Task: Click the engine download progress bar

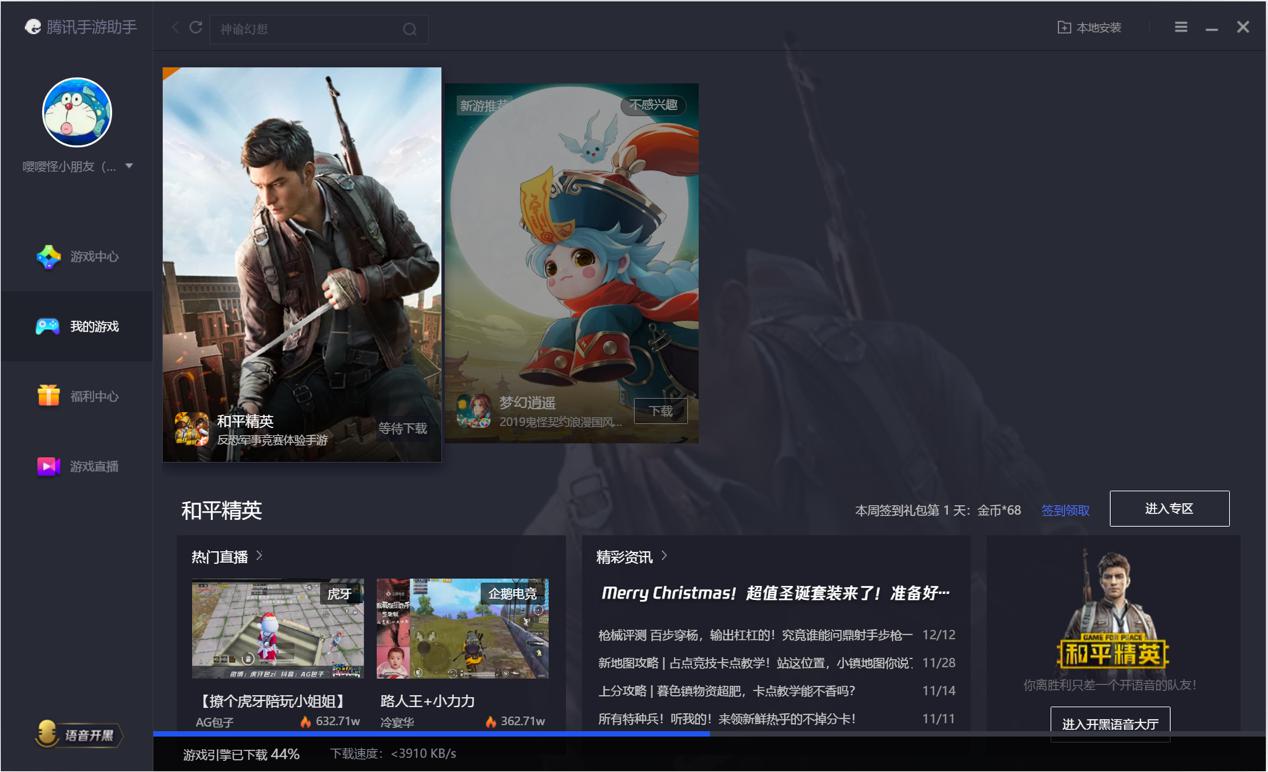Action: coord(710,734)
